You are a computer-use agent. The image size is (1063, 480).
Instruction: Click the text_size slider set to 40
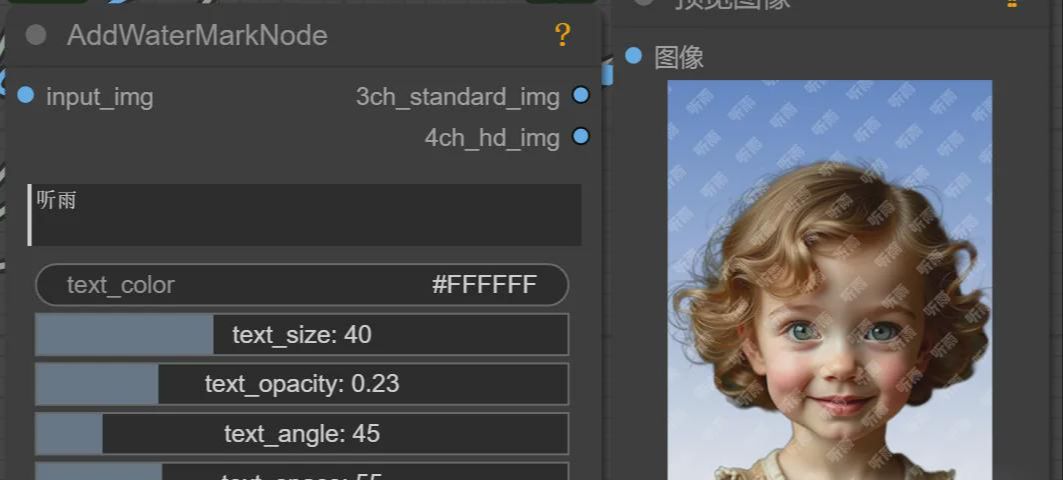pyautogui.click(x=302, y=335)
